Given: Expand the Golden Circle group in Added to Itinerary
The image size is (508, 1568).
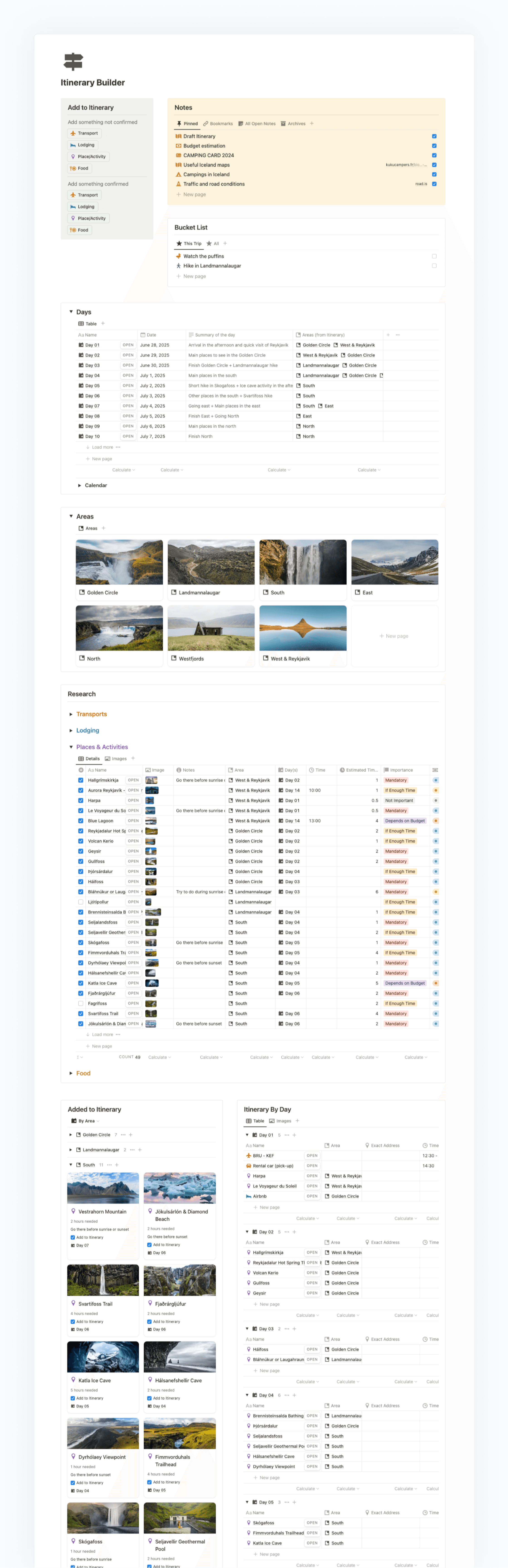Looking at the screenshot, I should [71, 1135].
